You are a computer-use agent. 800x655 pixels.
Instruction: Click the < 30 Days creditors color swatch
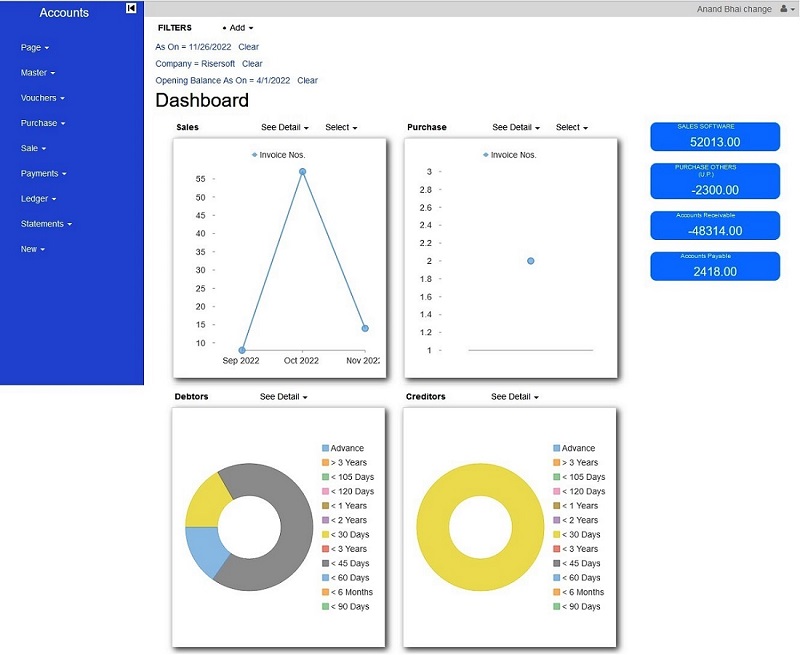557,535
